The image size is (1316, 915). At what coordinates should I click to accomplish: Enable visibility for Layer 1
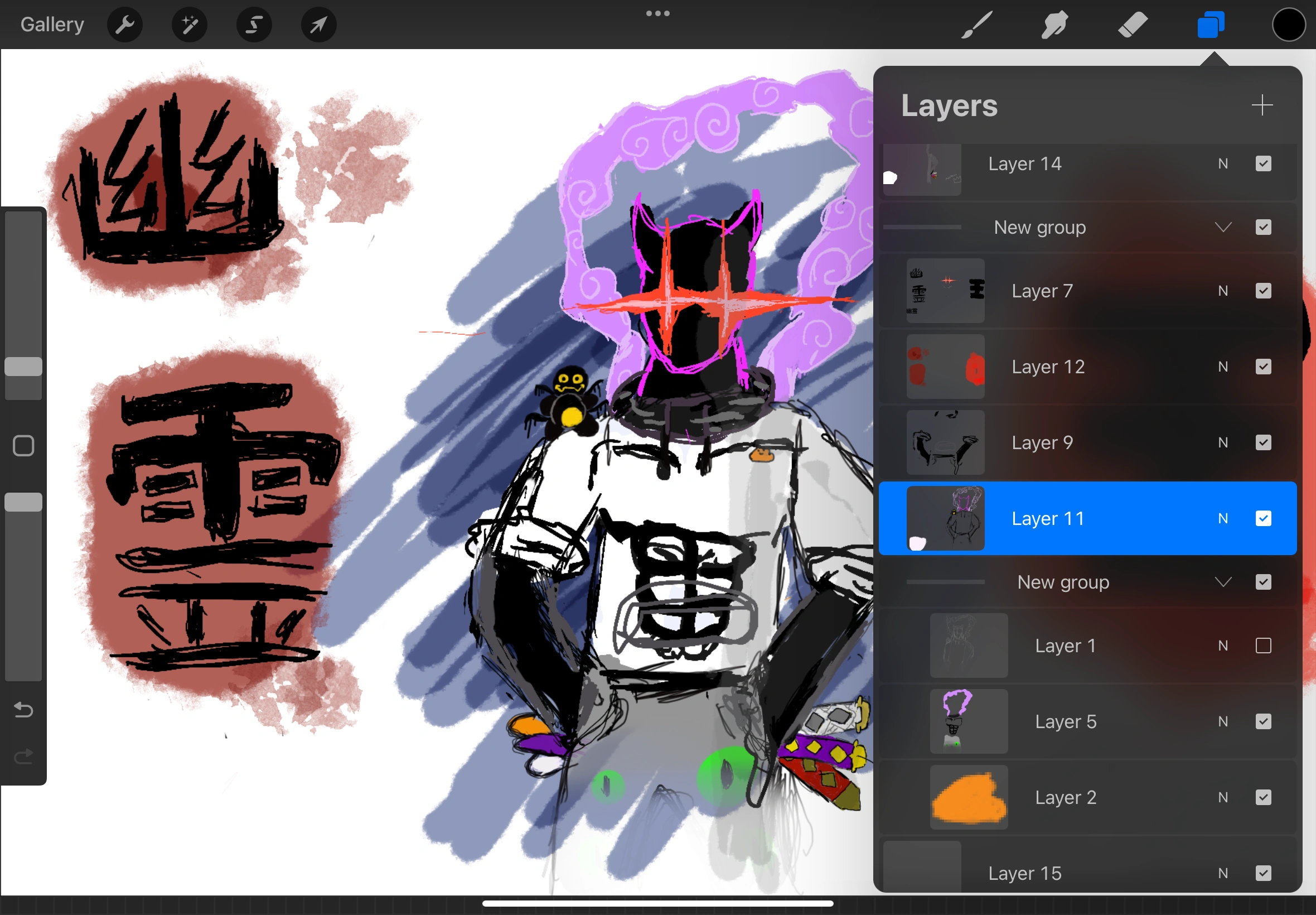[x=1264, y=645]
